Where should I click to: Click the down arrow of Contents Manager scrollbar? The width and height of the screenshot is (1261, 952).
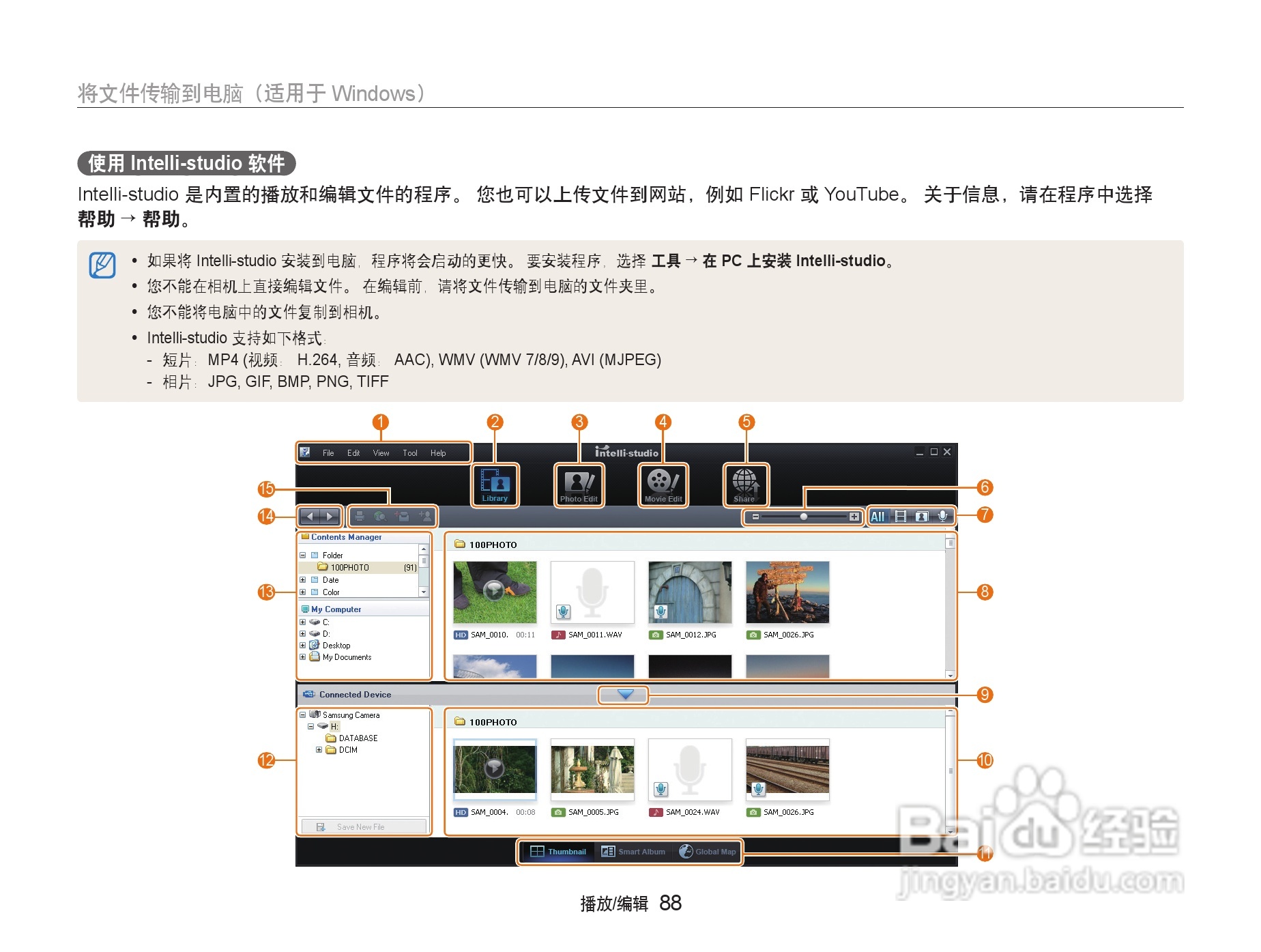pyautogui.click(x=424, y=592)
